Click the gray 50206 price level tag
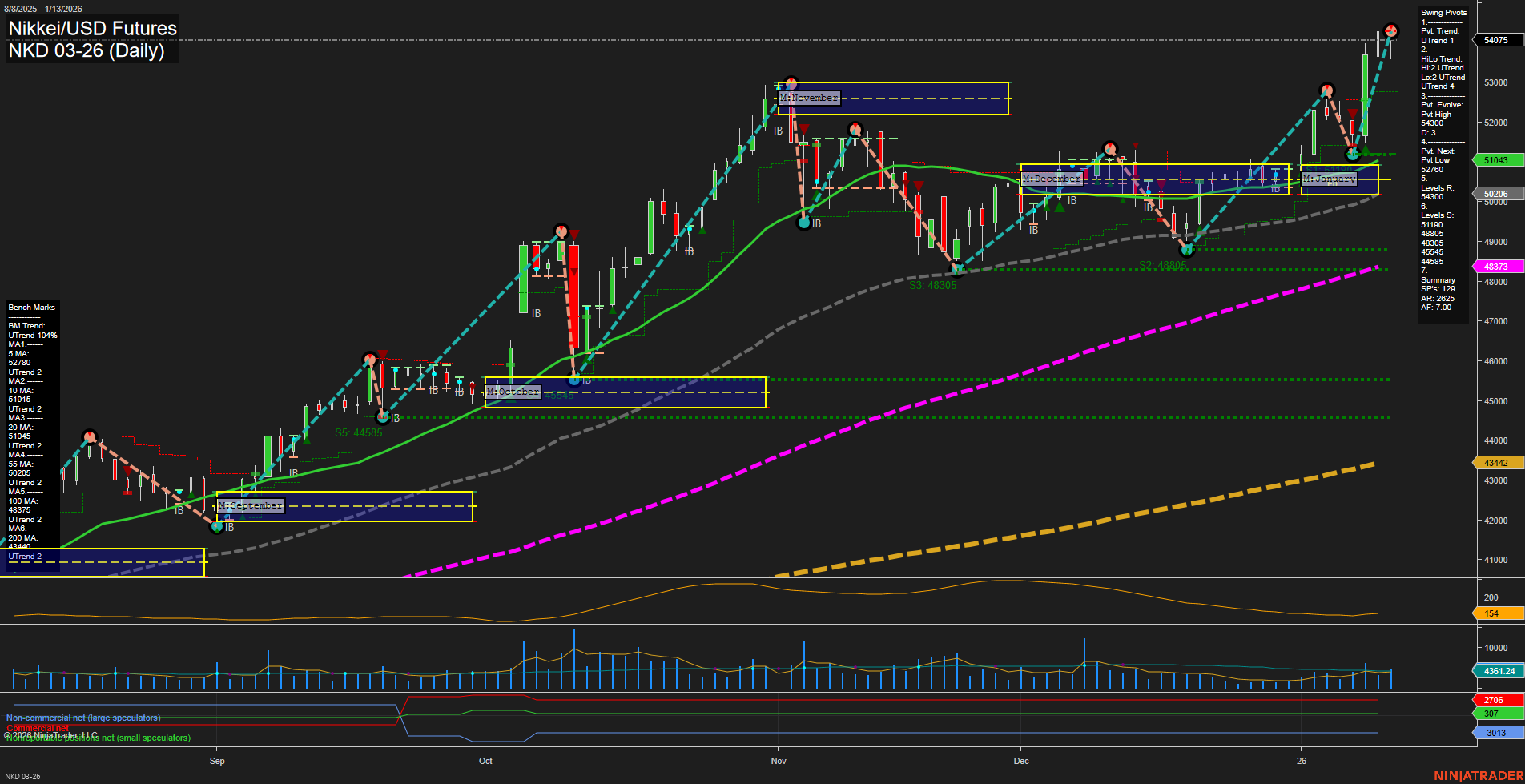Viewport: 1525px width, 784px height. tap(1495, 194)
